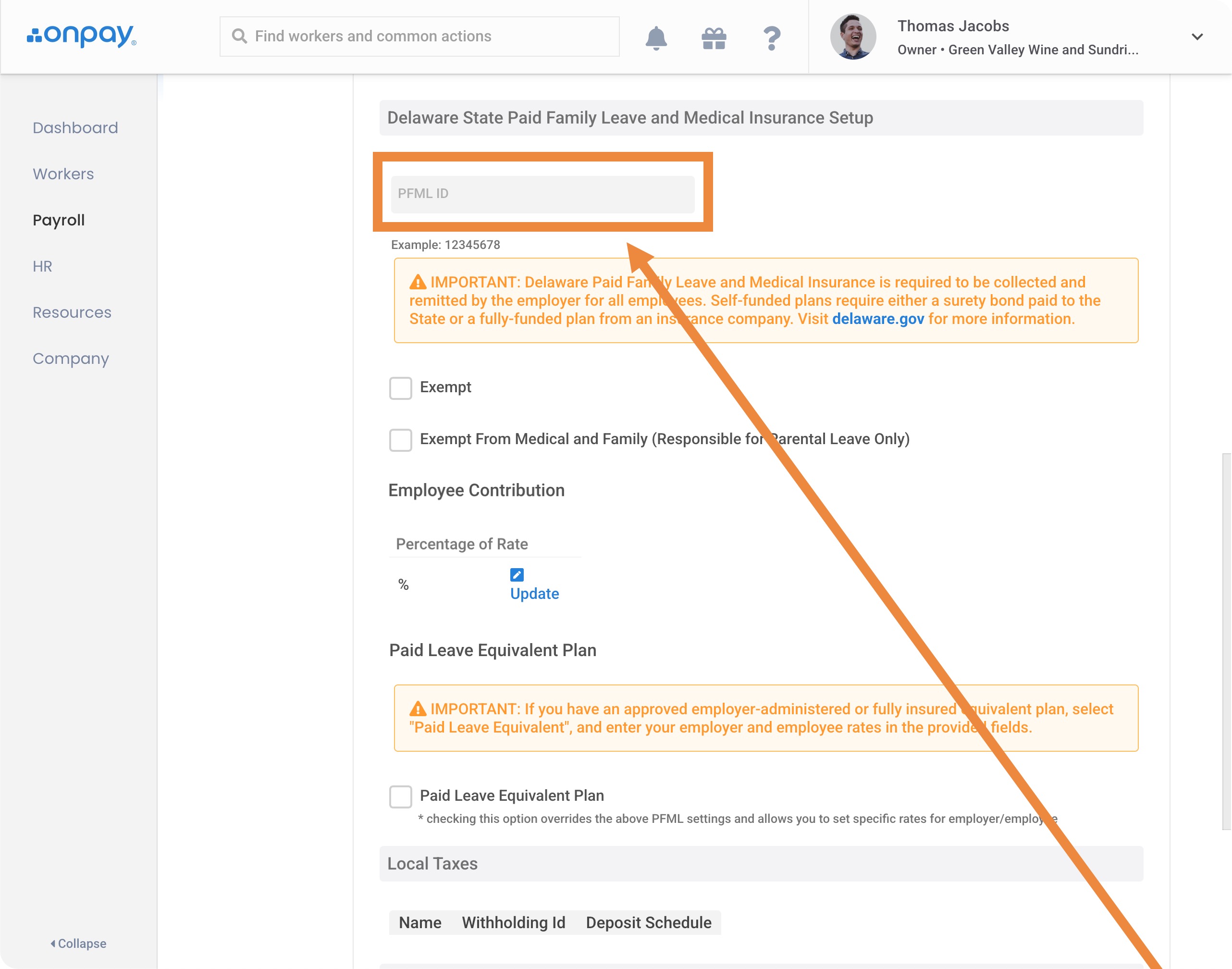Screen dimensions: 1232x969
Task: Click the search magnifier icon
Action: [x=239, y=37]
